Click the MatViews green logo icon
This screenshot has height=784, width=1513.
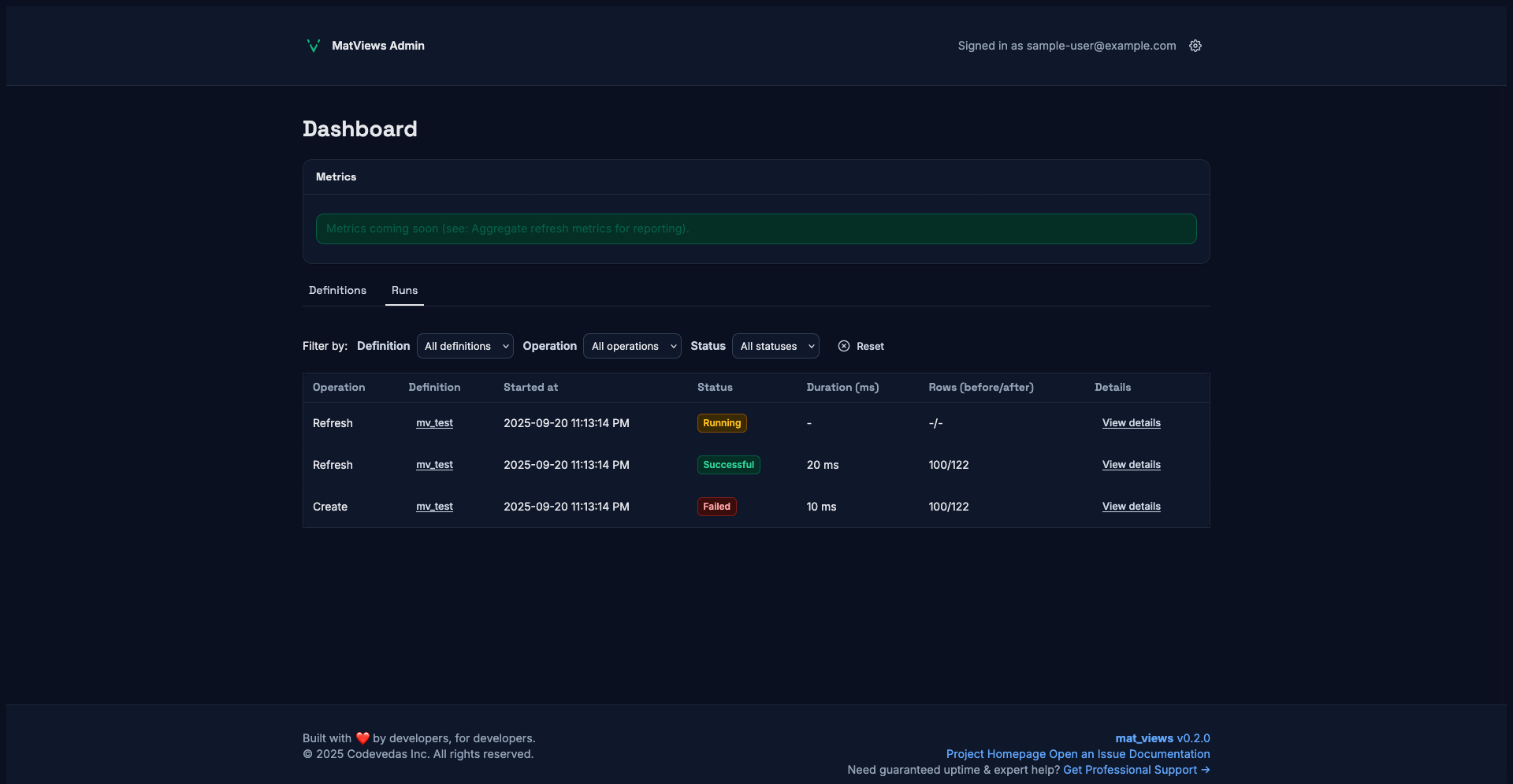313,46
